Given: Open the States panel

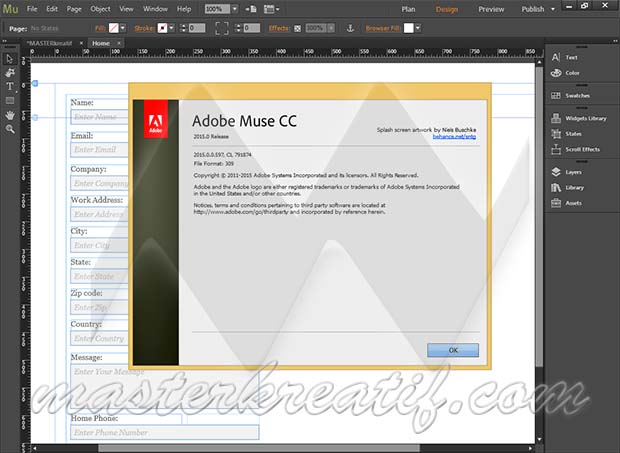Looking at the screenshot, I should (x=566, y=134).
